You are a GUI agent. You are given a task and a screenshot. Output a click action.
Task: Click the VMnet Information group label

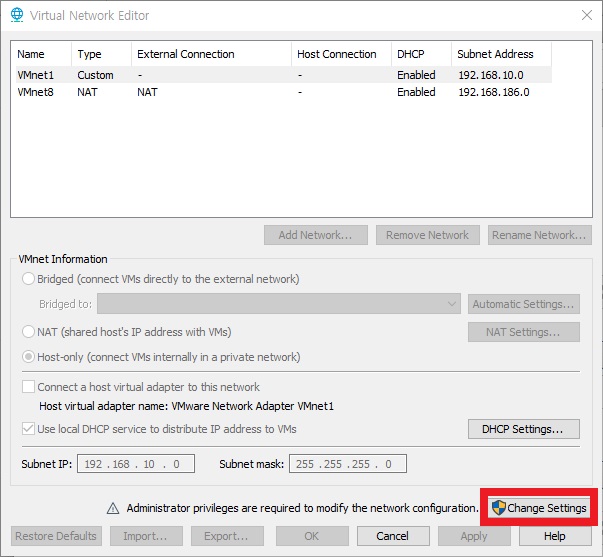point(63,259)
